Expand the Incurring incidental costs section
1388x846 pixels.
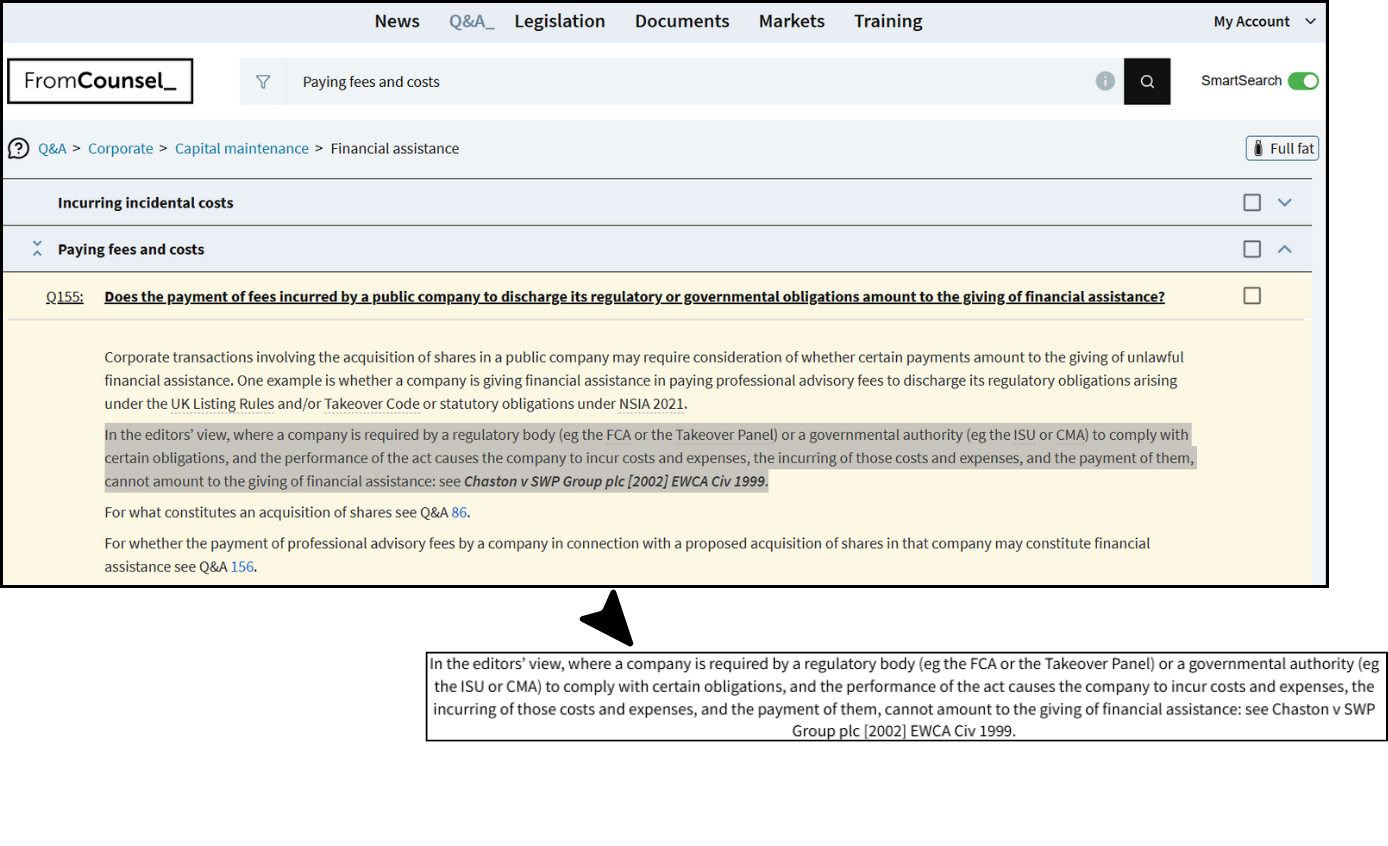tap(1285, 203)
